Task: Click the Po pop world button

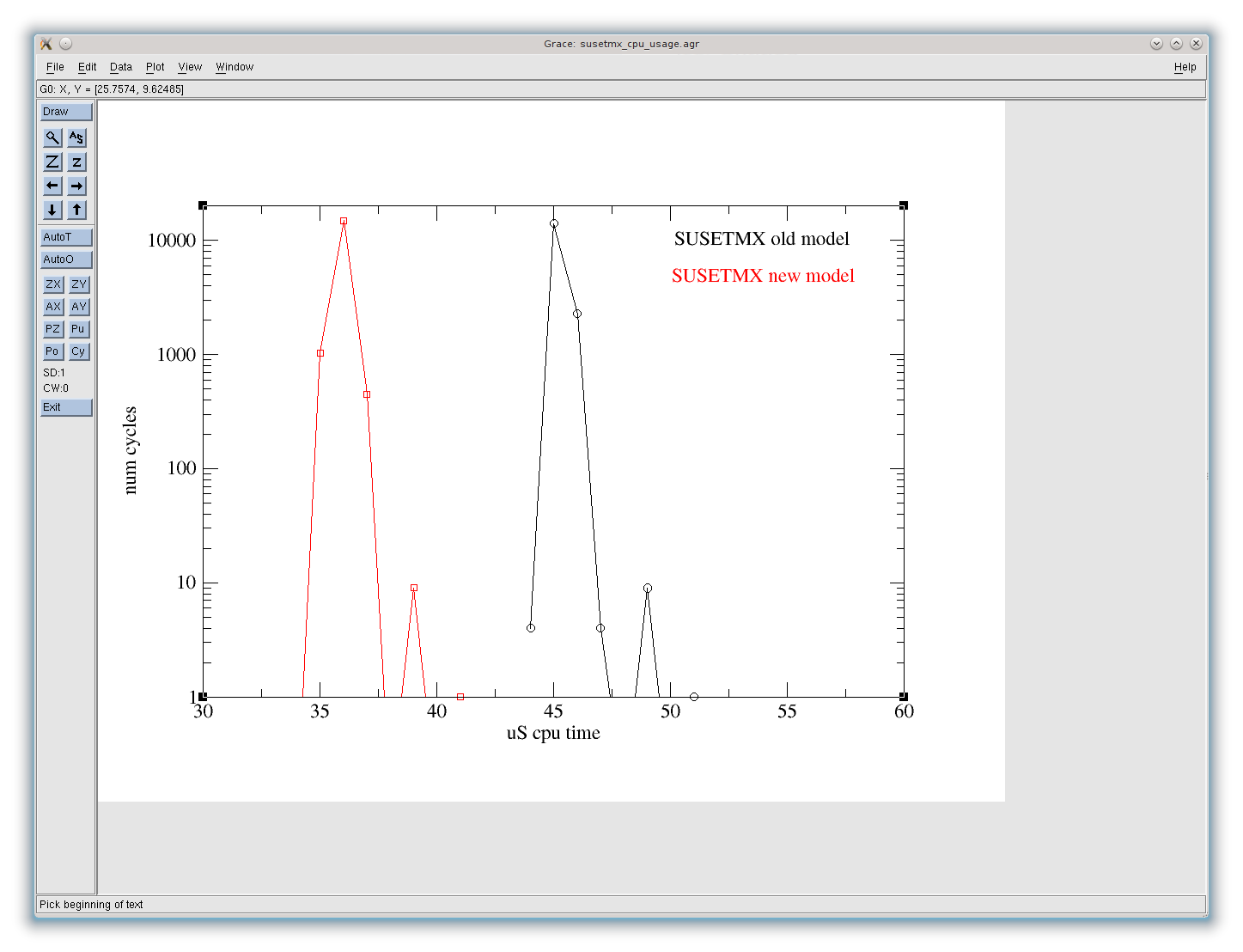Action: pos(53,351)
